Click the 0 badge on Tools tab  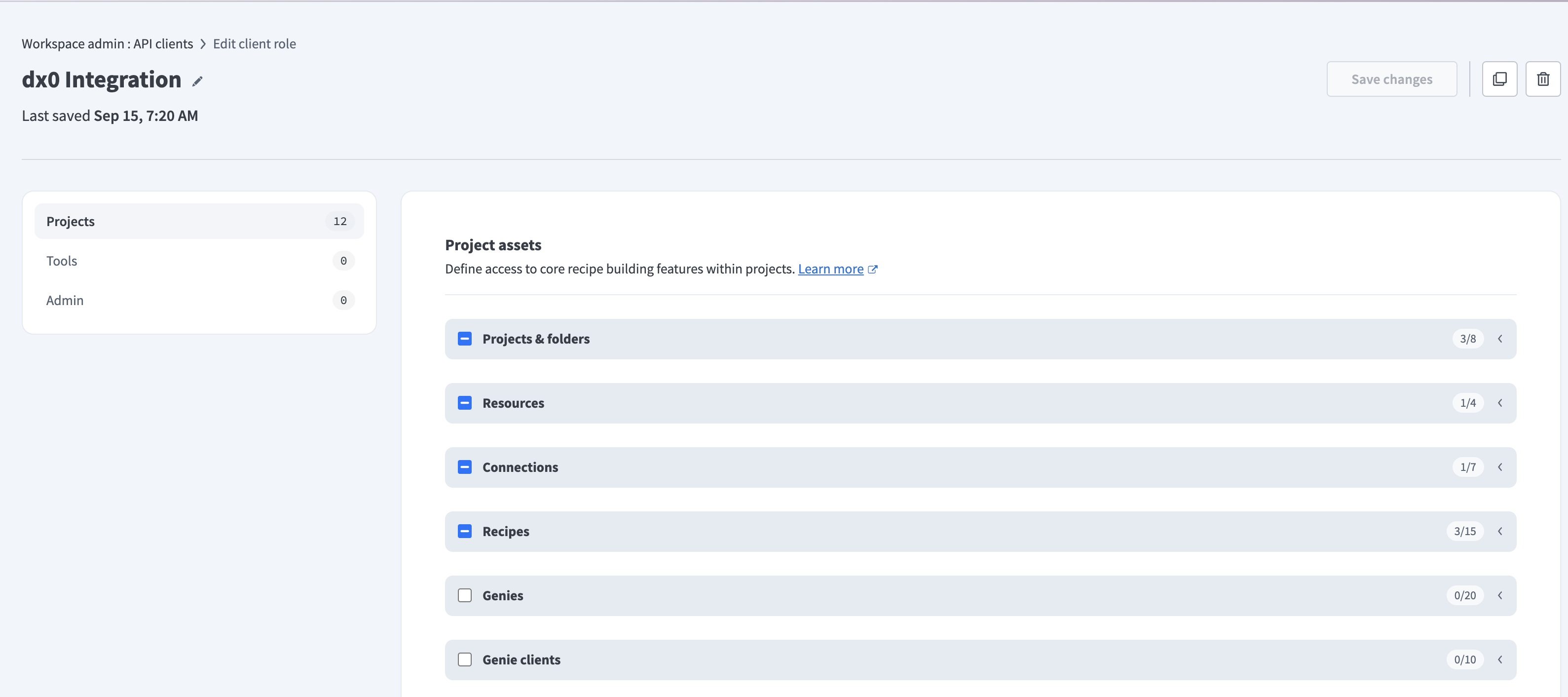tap(343, 261)
